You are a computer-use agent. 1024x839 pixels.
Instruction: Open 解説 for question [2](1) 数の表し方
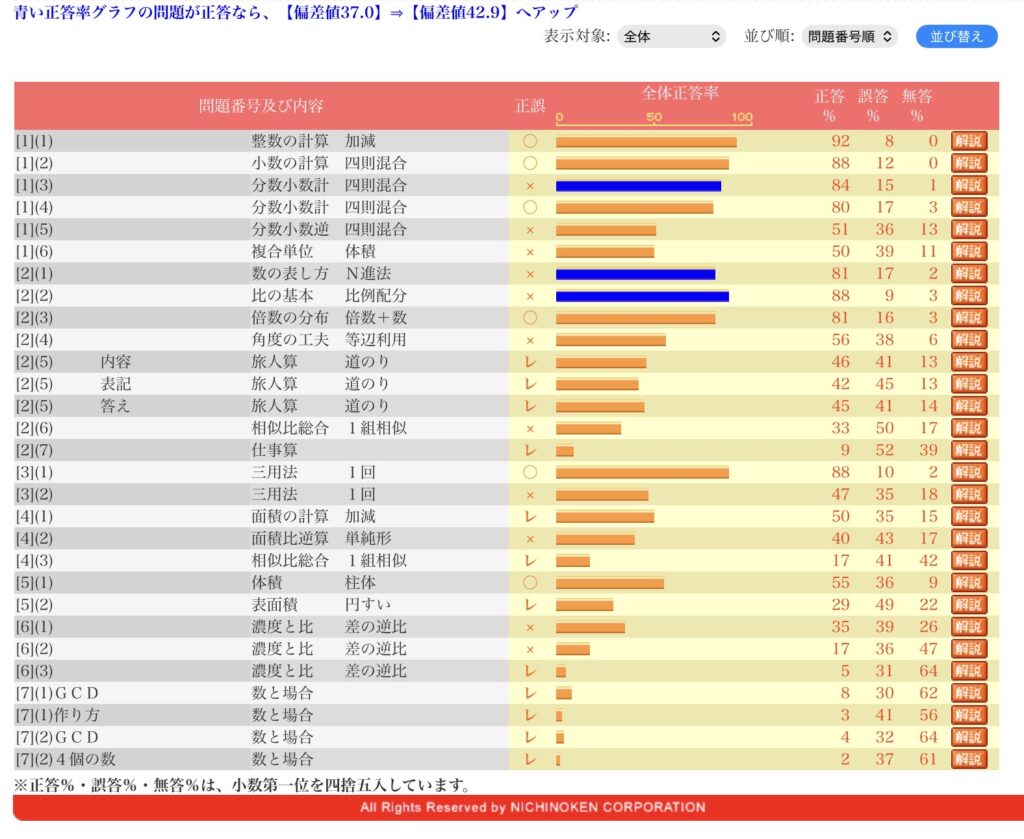click(x=968, y=273)
